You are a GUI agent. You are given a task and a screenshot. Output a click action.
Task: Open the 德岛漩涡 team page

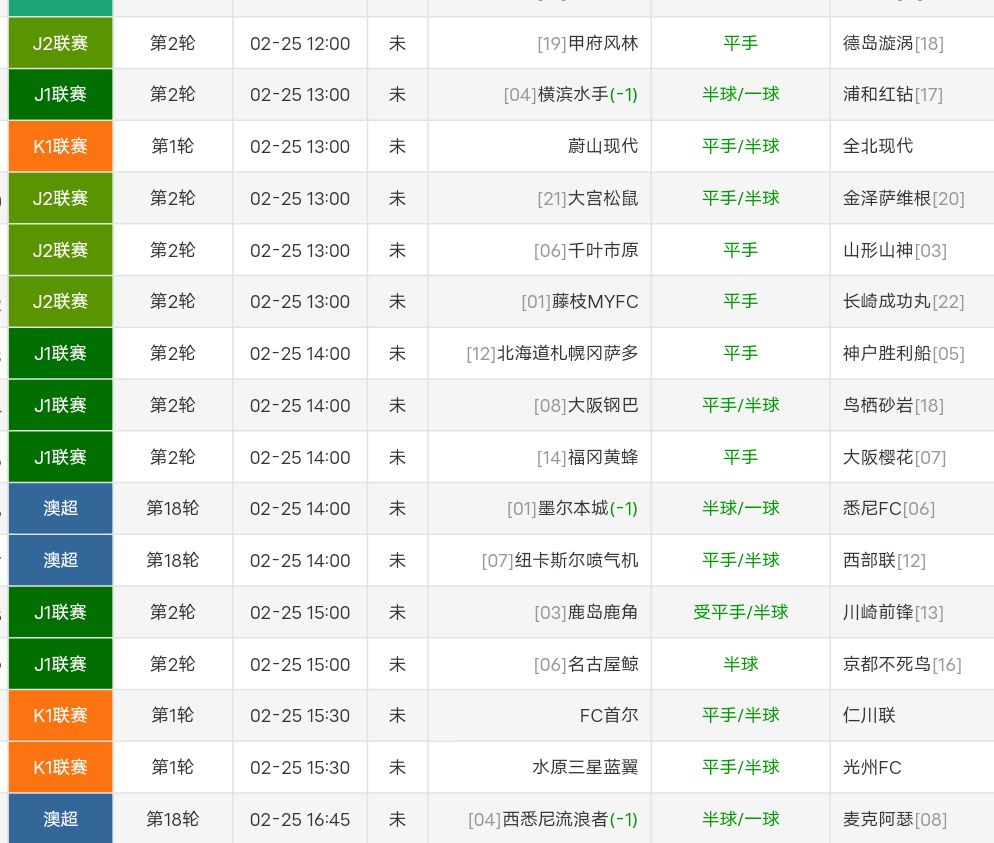[879, 43]
